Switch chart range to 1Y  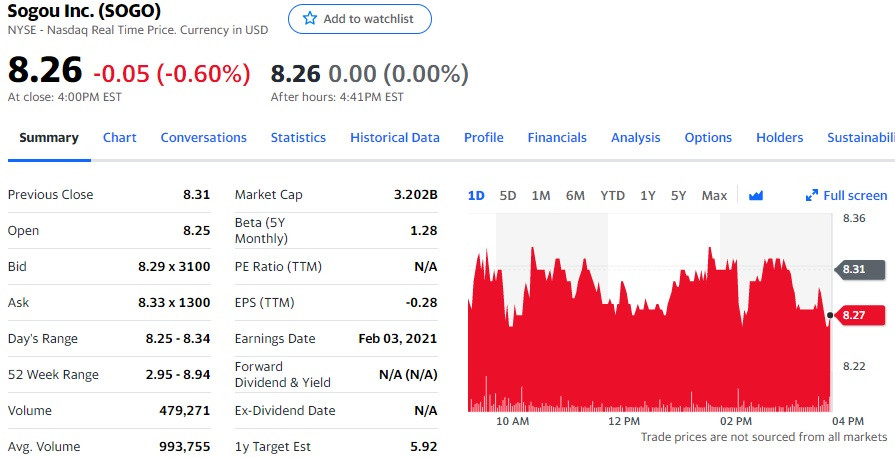click(648, 196)
